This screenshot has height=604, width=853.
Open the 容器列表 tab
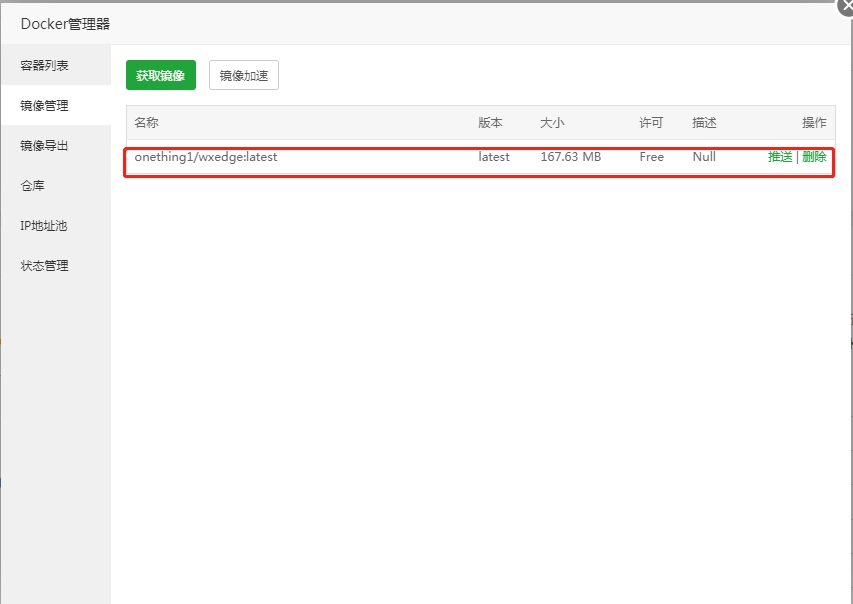(45, 66)
